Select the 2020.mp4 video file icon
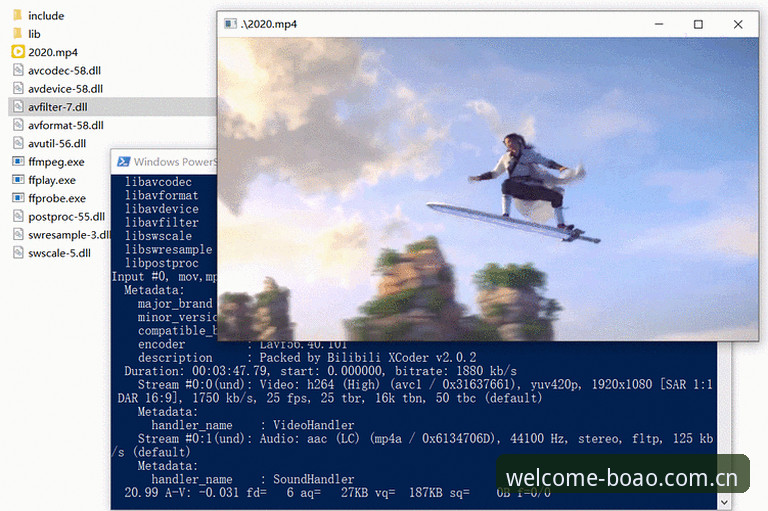 pyautogui.click(x=18, y=52)
